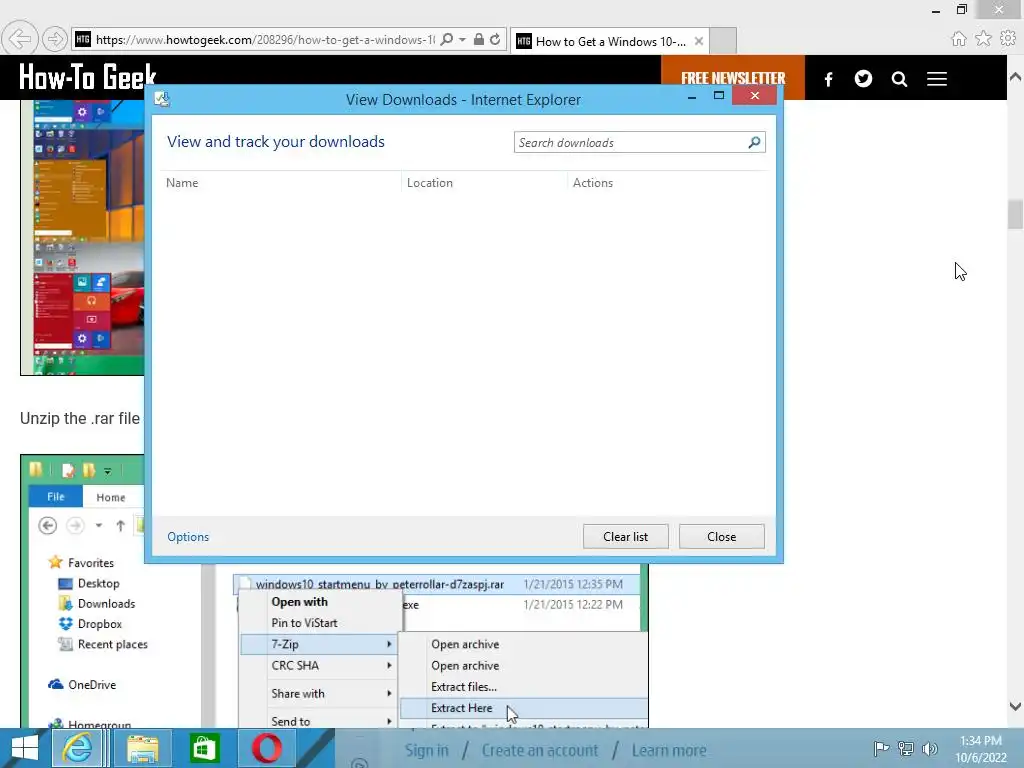Close the How to Get a Windows 10 tab
This screenshot has height=768, width=1024.
pos(699,41)
